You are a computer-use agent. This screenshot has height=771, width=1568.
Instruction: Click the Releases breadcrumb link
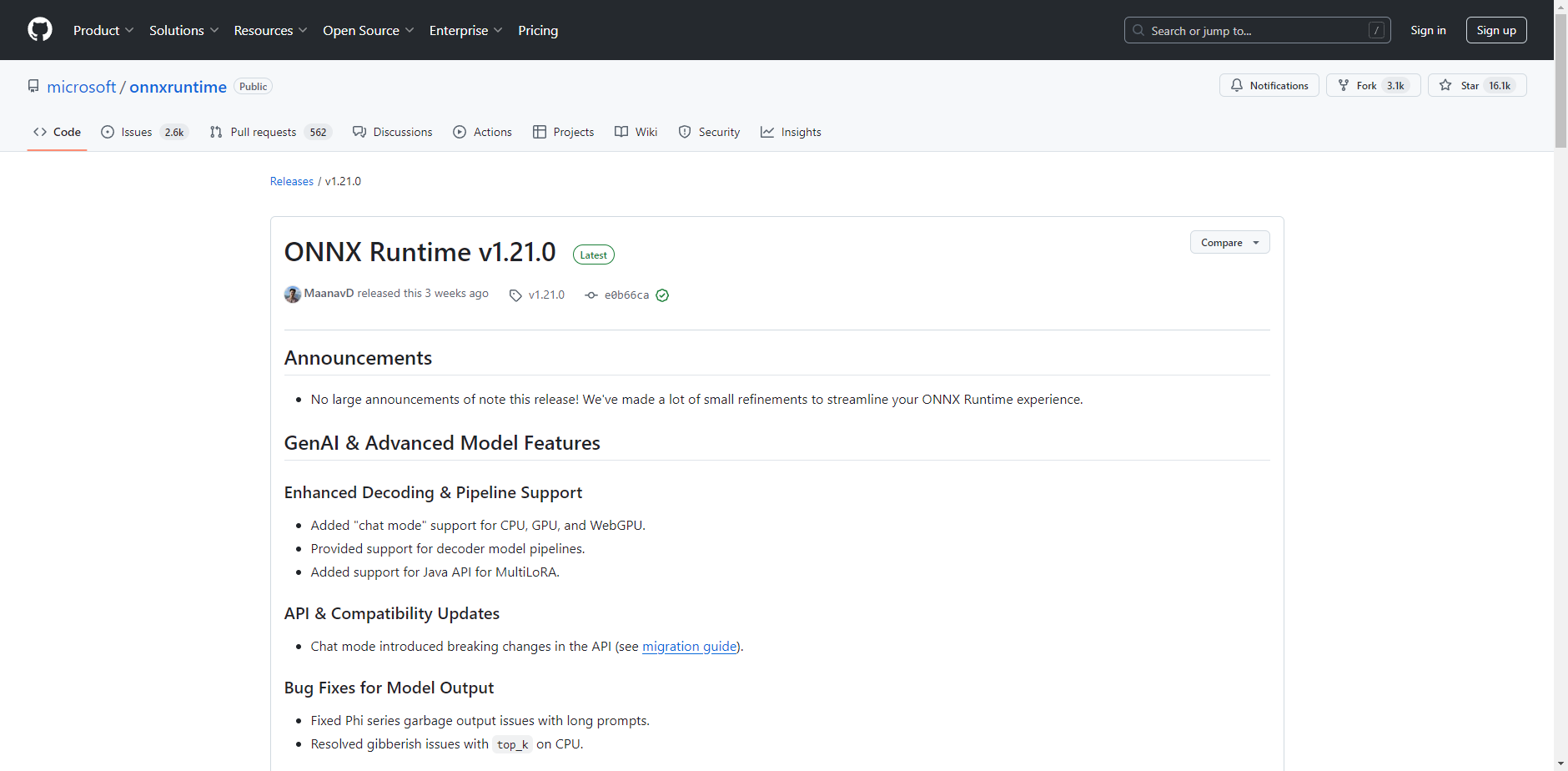(x=292, y=181)
